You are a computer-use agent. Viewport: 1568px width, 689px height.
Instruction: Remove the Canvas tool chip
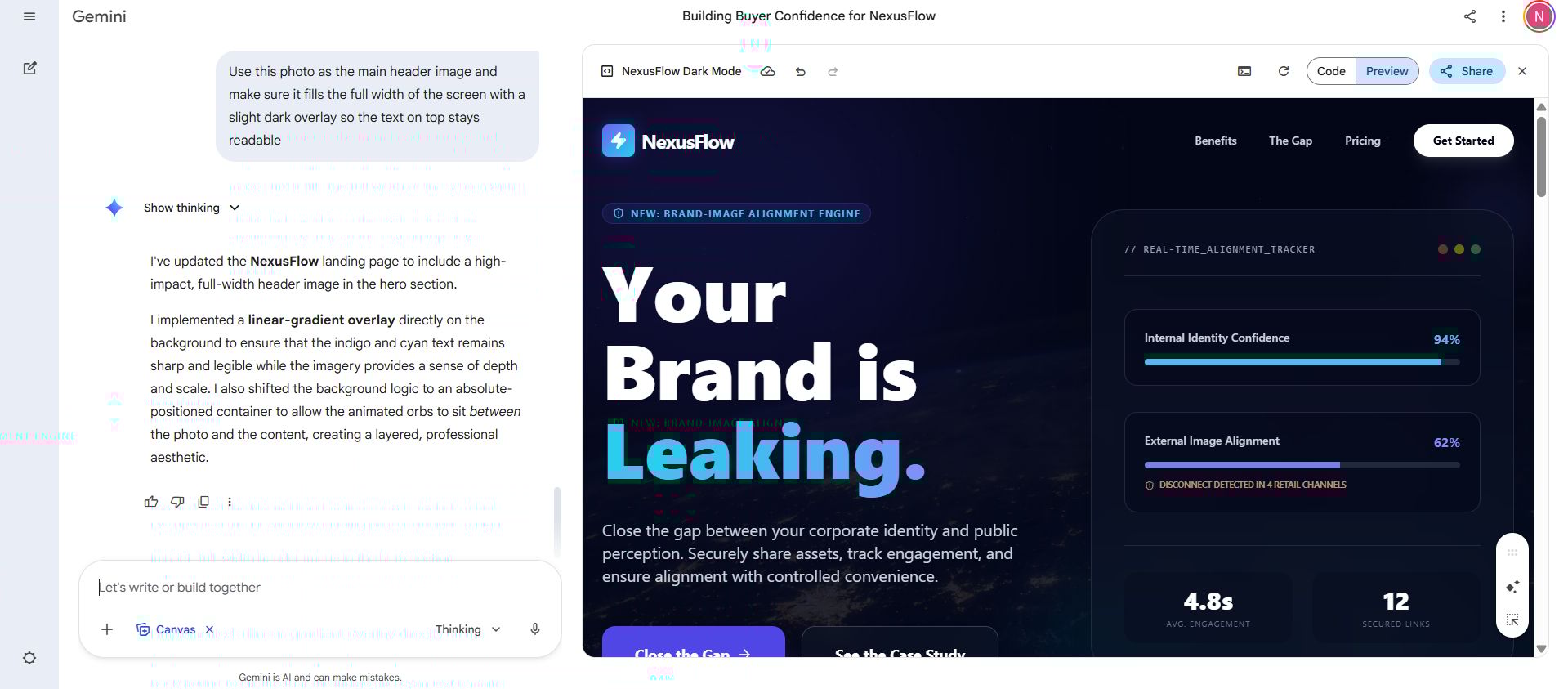click(x=210, y=629)
